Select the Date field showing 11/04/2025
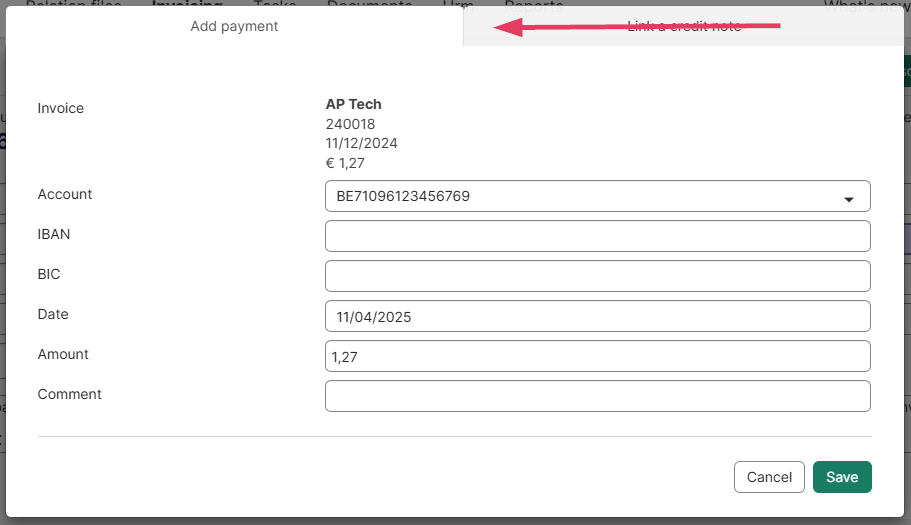Image resolution: width=911 pixels, height=525 pixels. click(597, 316)
